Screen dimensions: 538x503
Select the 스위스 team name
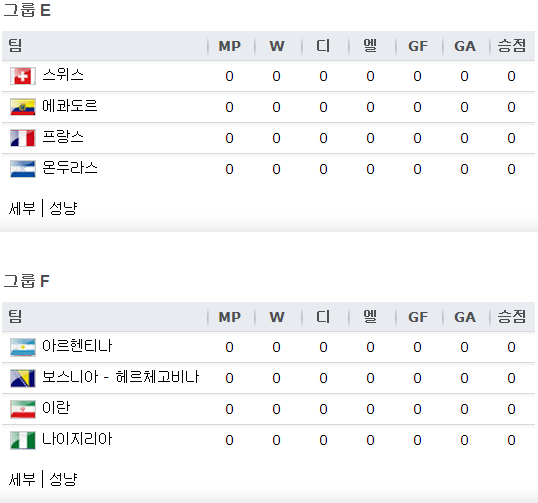point(63,75)
